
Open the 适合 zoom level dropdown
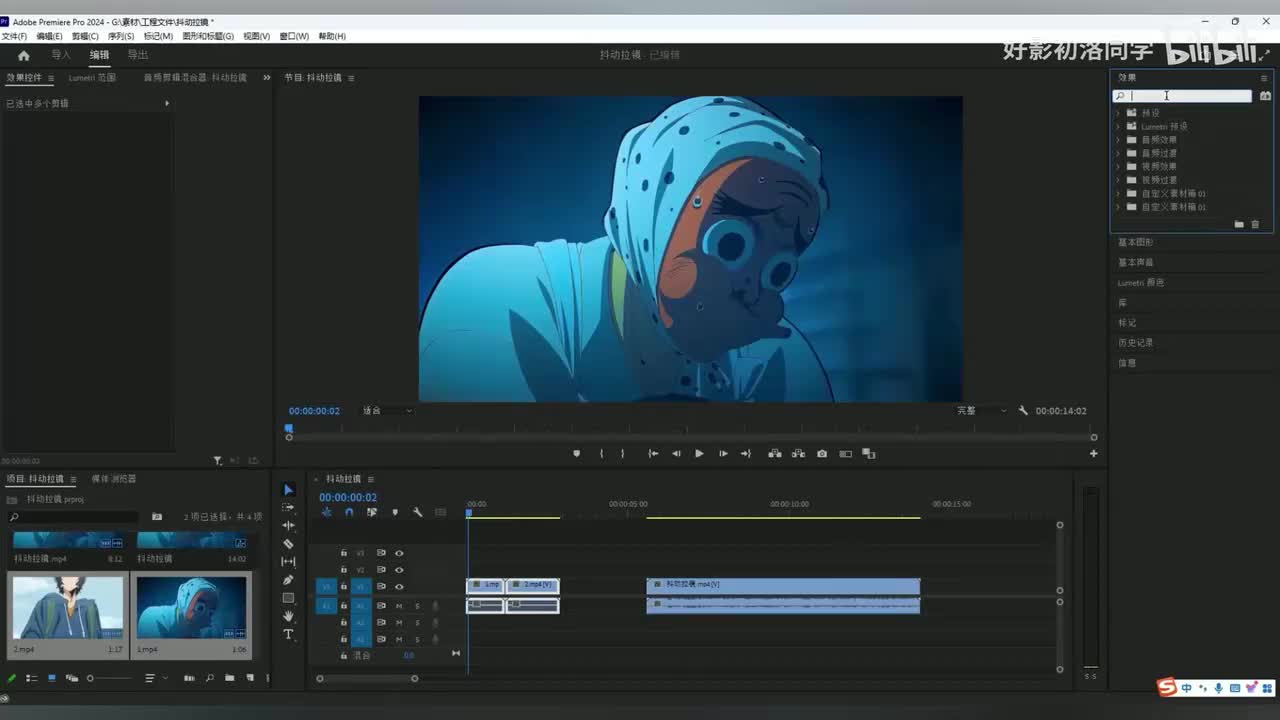(387, 411)
